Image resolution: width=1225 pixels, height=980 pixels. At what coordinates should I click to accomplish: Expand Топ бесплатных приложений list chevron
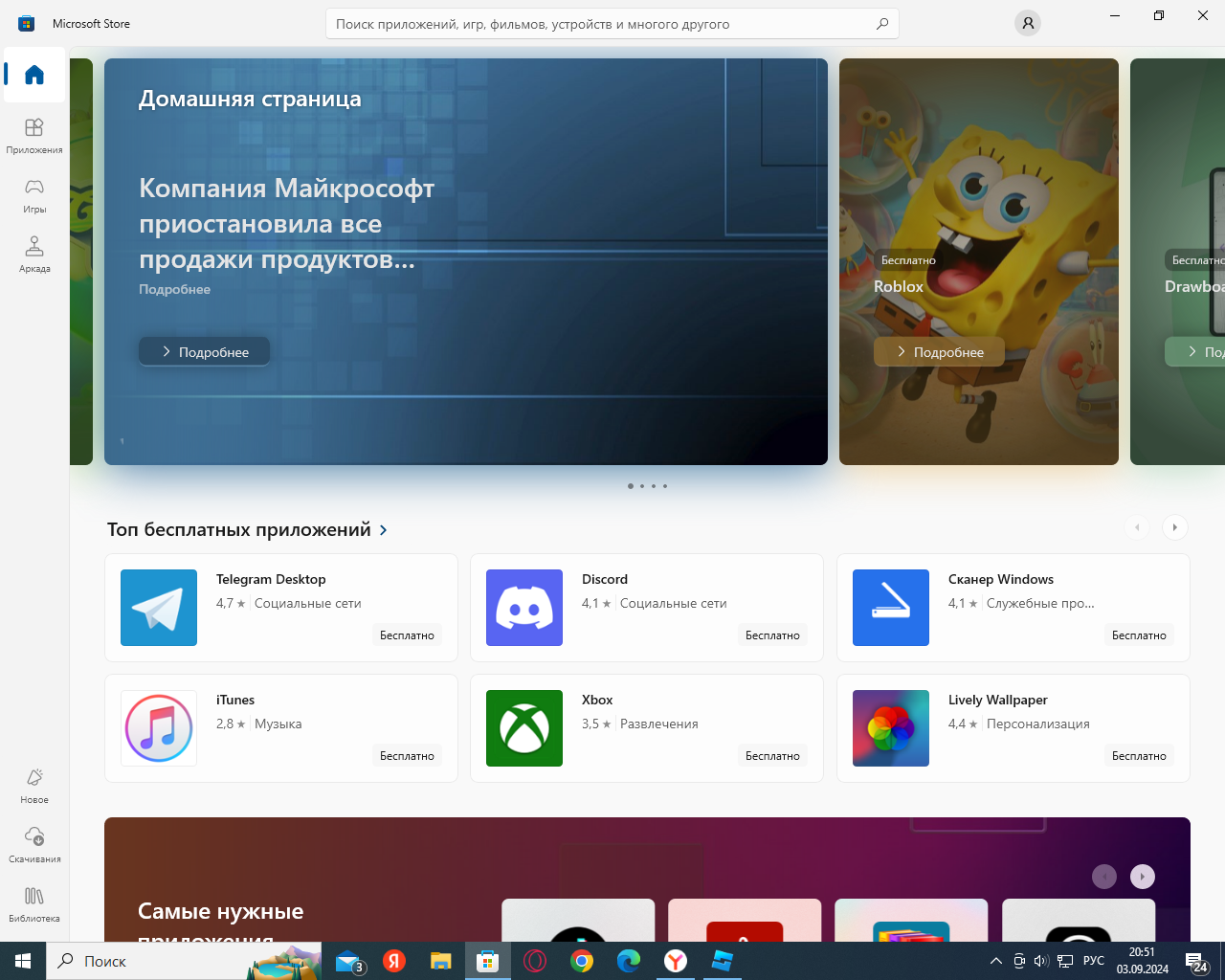point(384,530)
